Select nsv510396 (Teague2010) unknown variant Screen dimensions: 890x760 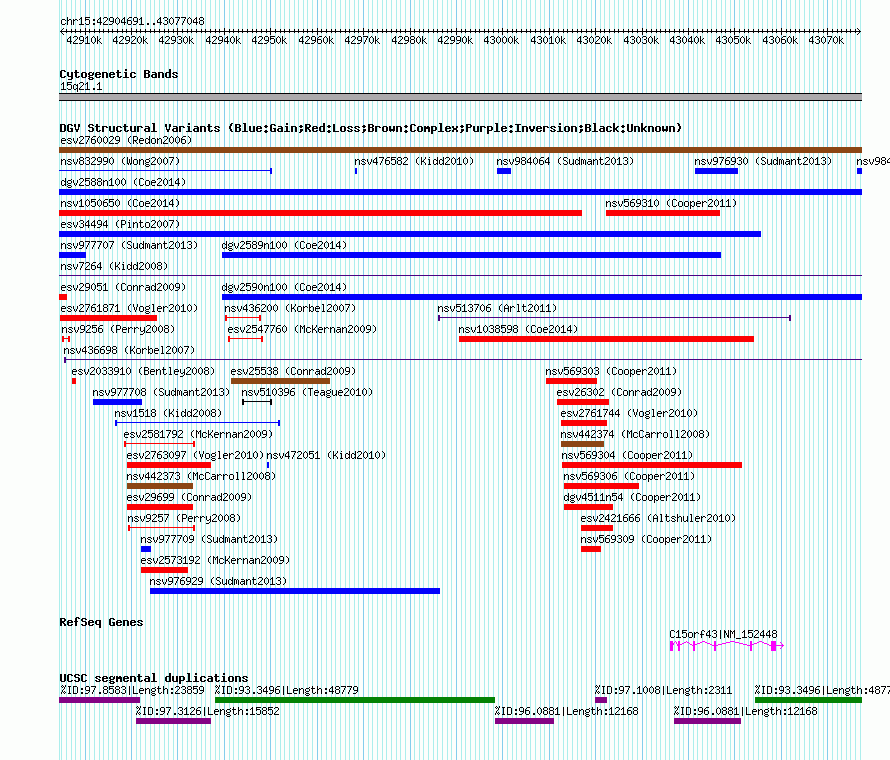(307, 392)
